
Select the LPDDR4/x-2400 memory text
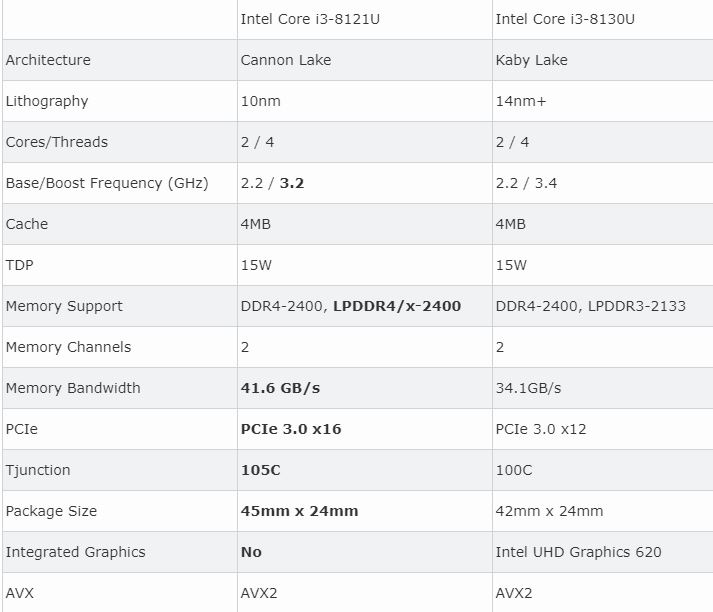(397, 306)
